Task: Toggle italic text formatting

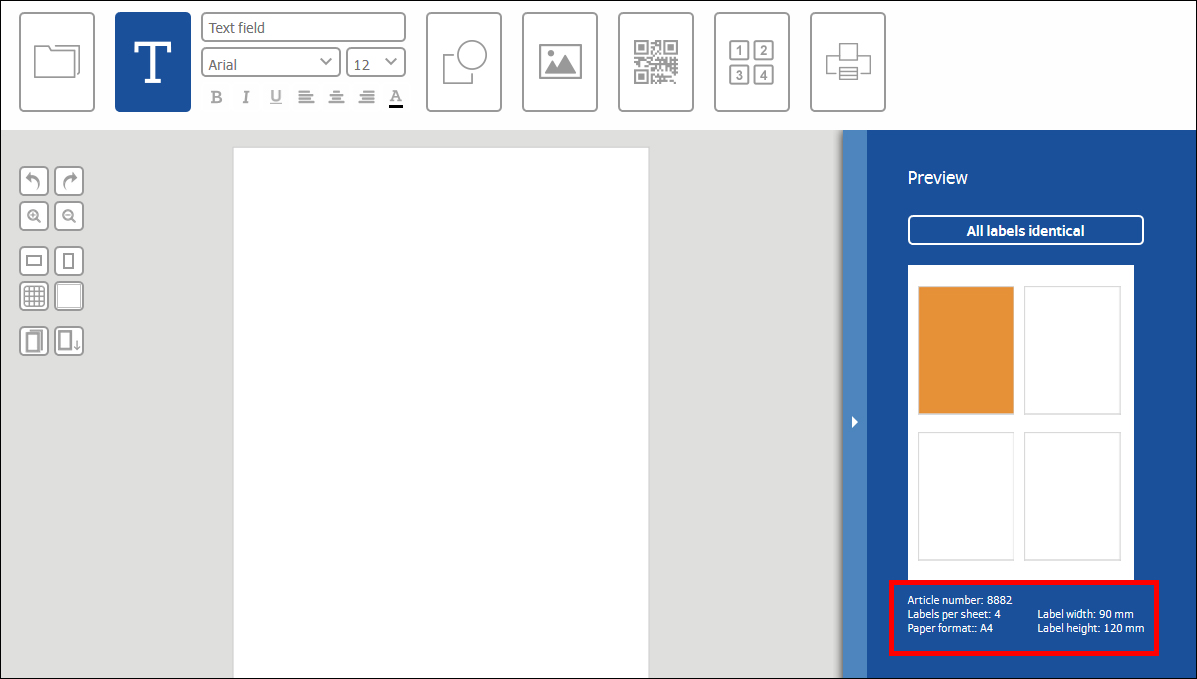Action: pos(245,97)
